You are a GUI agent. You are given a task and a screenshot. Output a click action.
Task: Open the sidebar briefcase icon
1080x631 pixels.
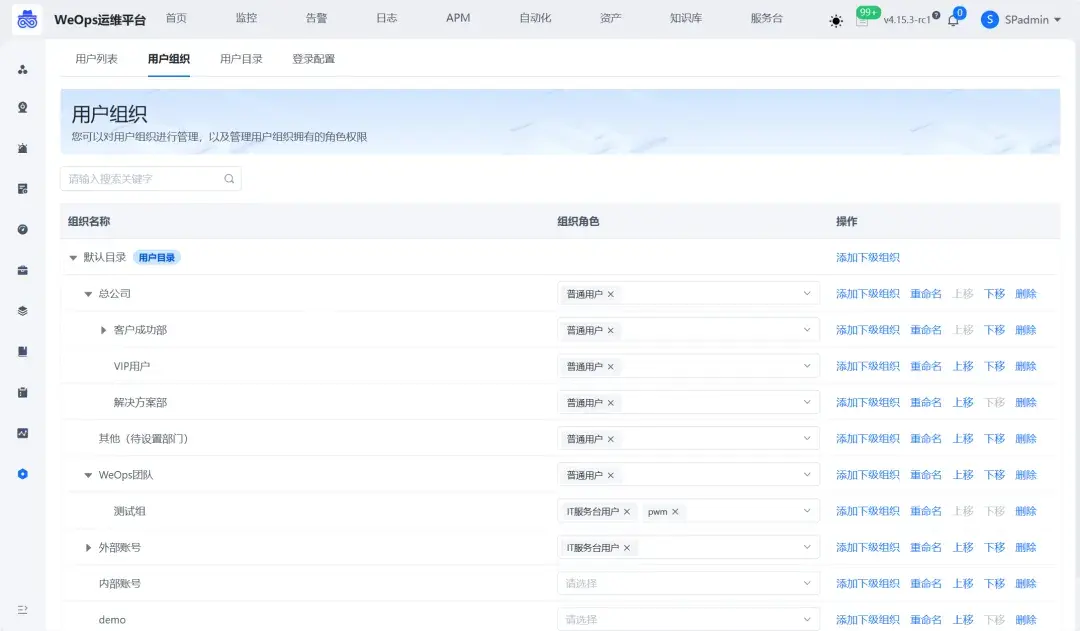point(23,270)
